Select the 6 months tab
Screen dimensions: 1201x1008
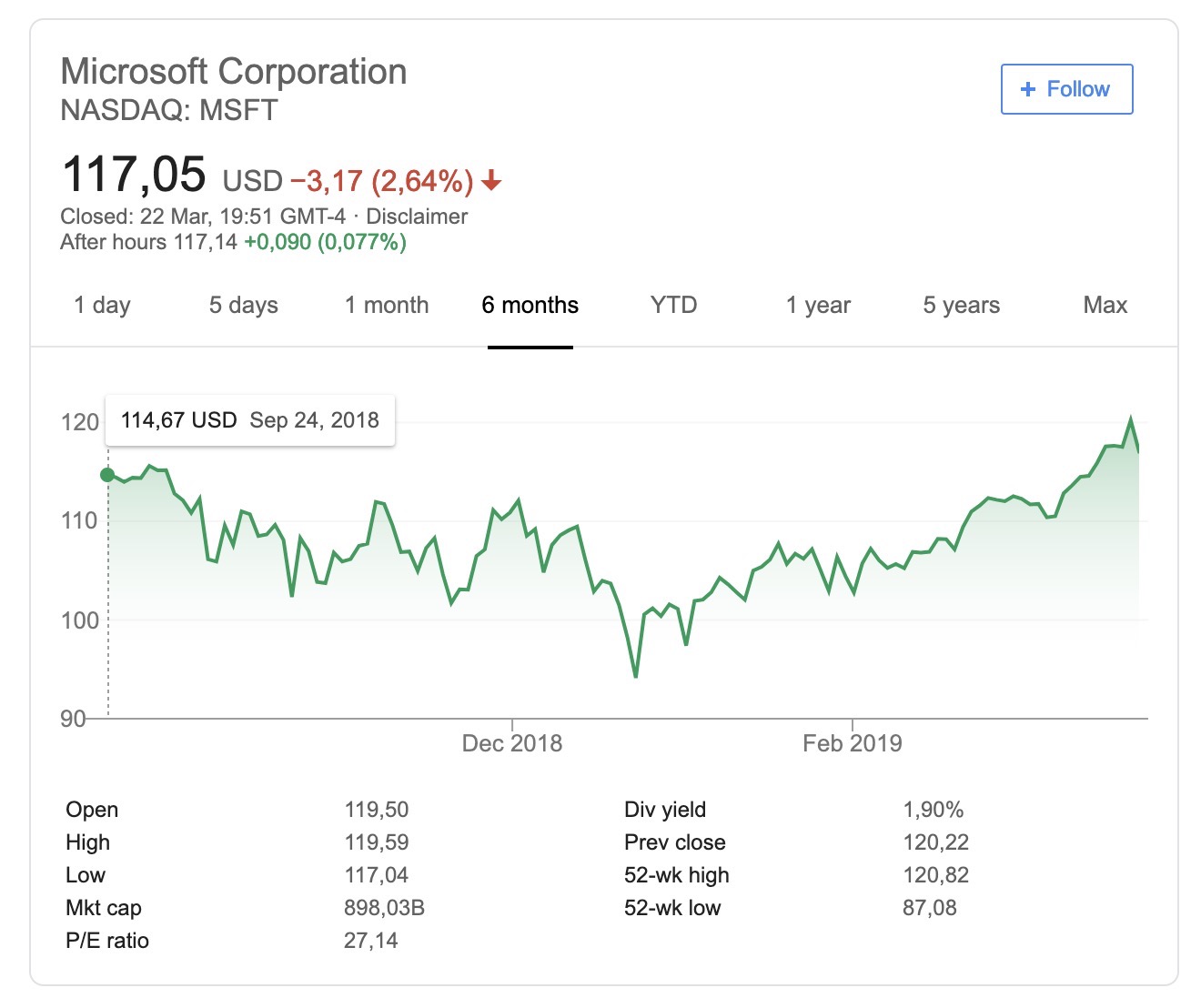coord(530,305)
